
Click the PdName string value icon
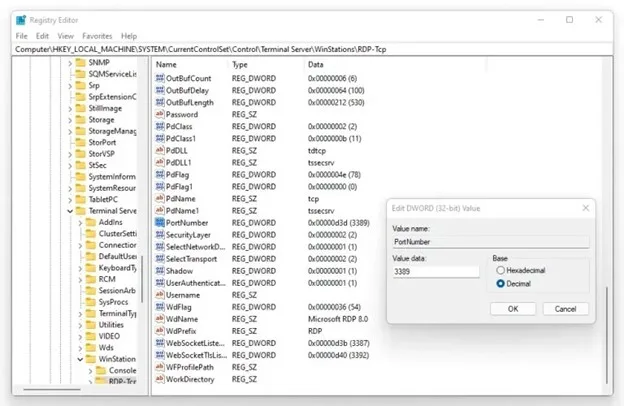160,199
